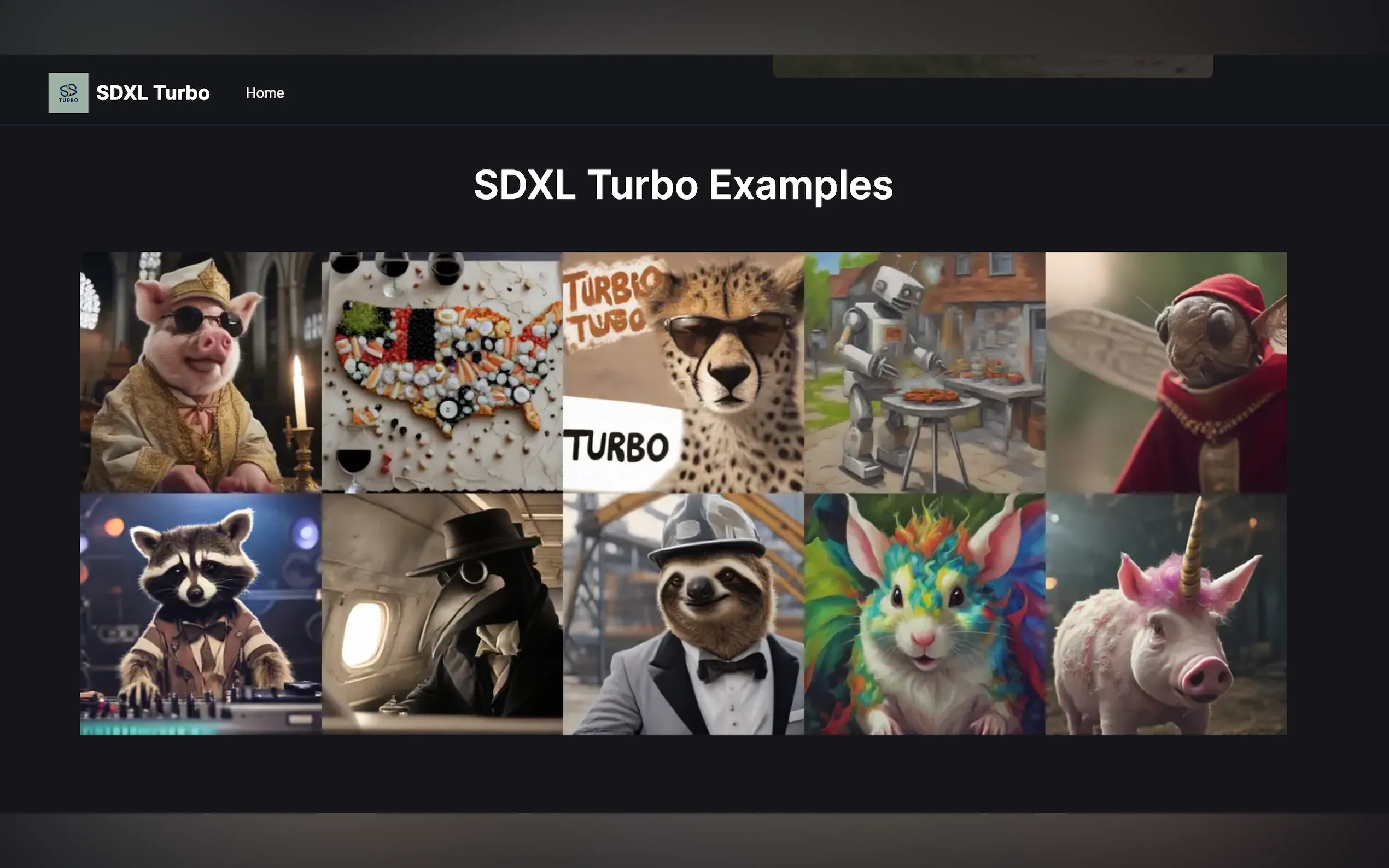Open the robot grilling pizza image
This screenshot has width=1389, height=868.
pos(925,370)
